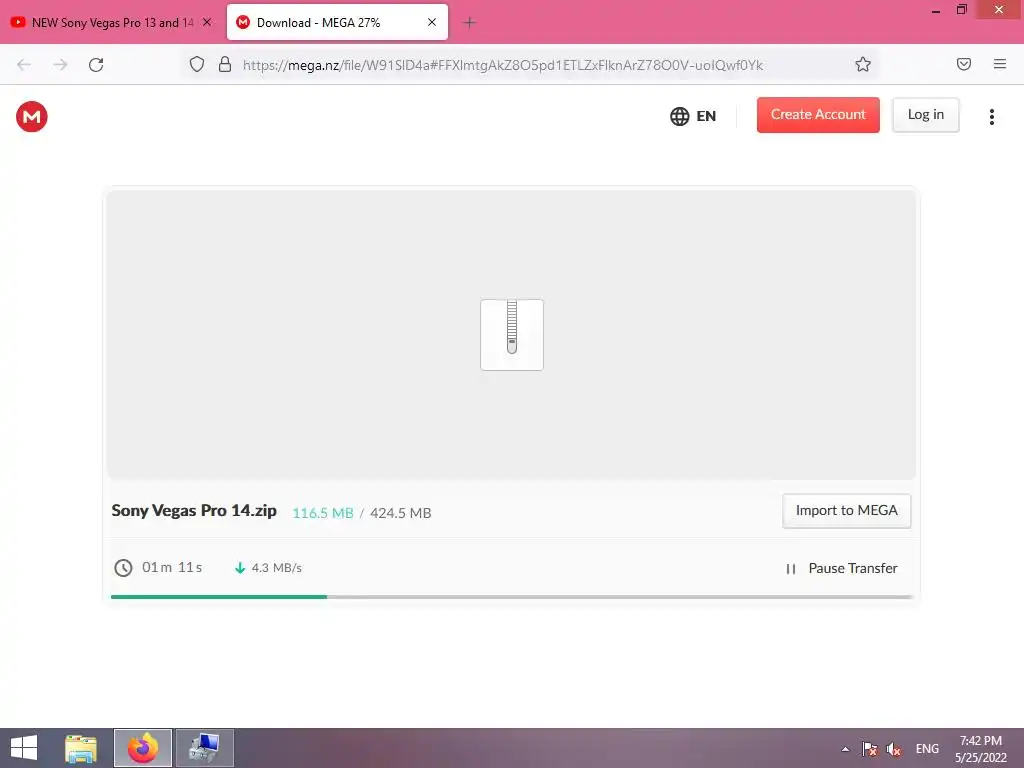Click the green download speed arrow icon

(240, 568)
